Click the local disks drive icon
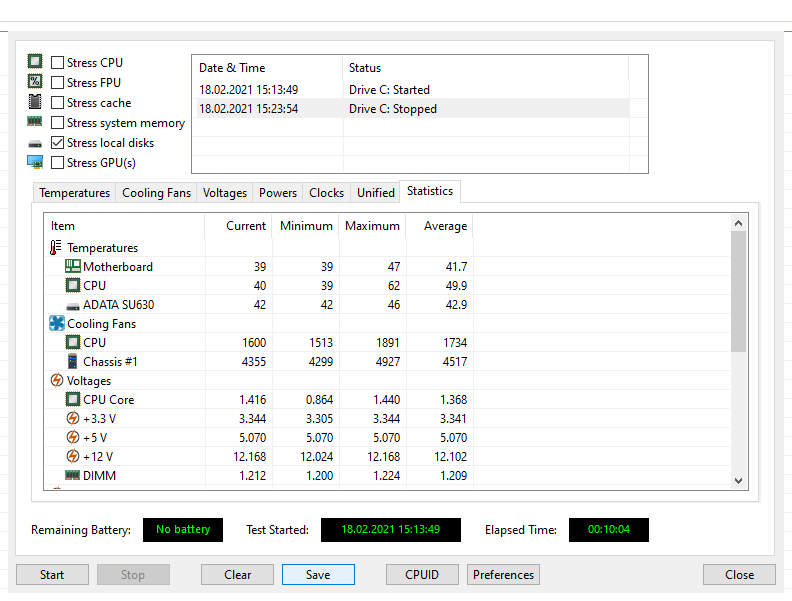 pyautogui.click(x=35, y=144)
